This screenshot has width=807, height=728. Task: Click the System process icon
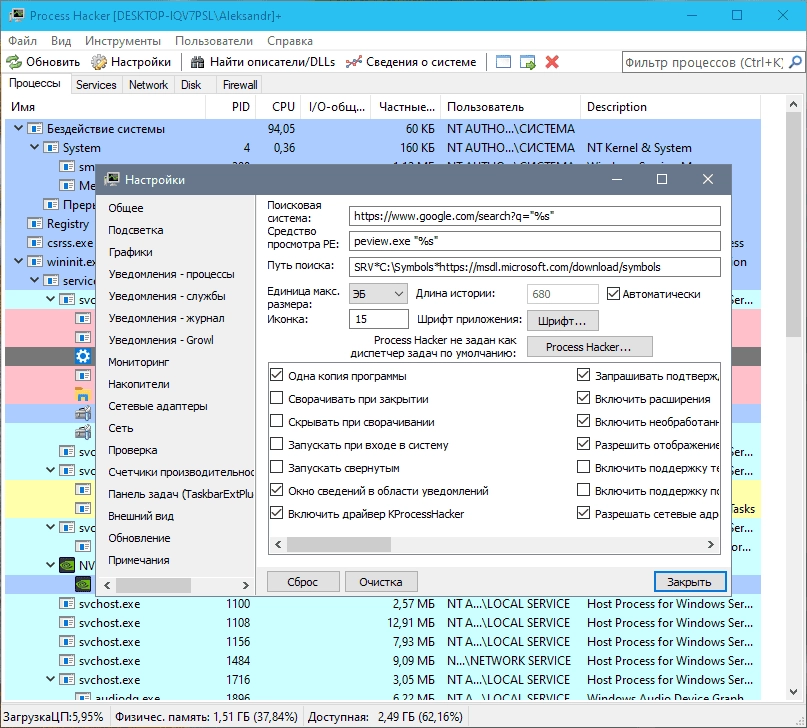(x=50, y=148)
